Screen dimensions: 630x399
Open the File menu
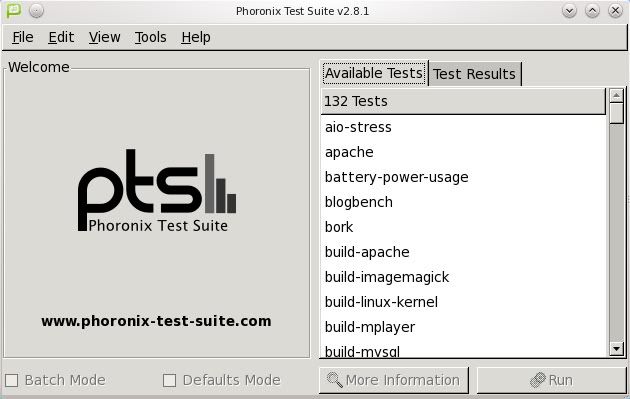coord(23,37)
